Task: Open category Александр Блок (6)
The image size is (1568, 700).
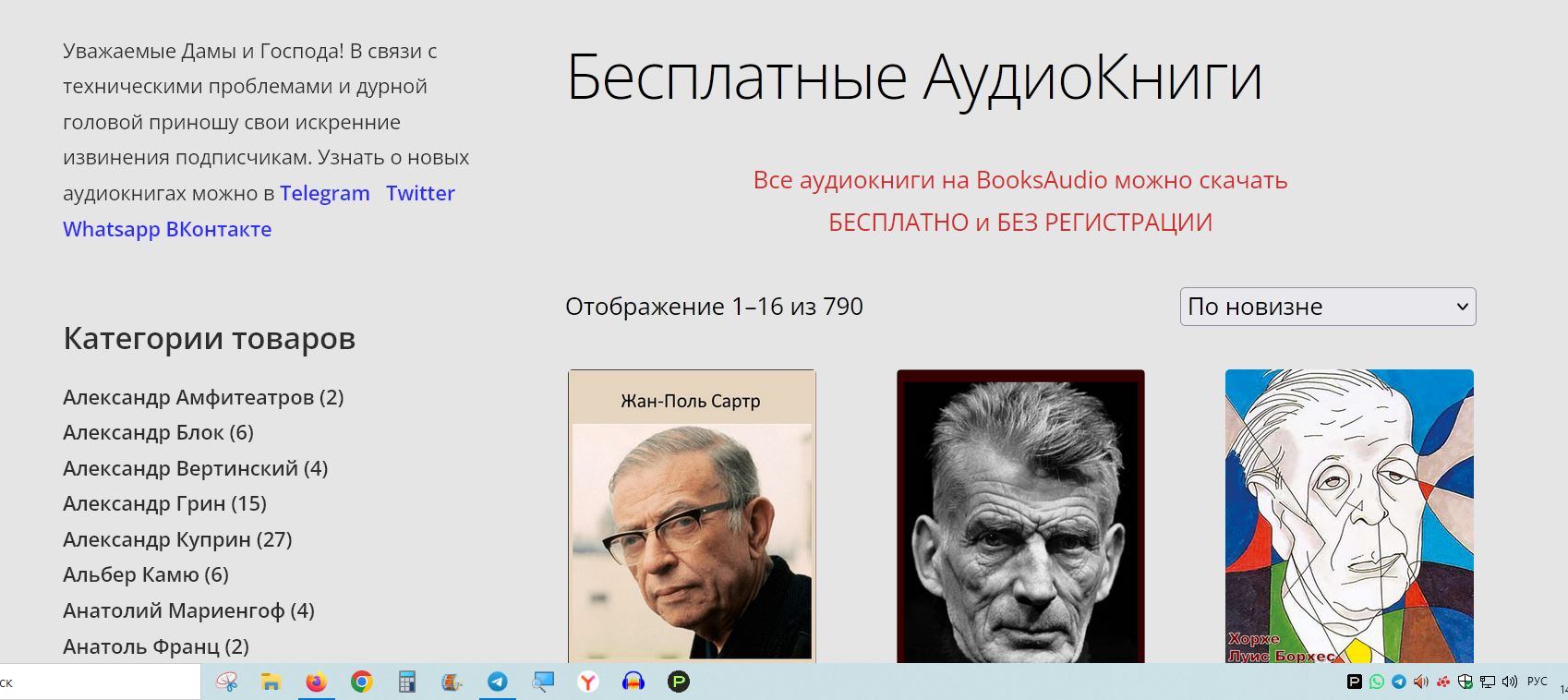Action: pos(158,432)
